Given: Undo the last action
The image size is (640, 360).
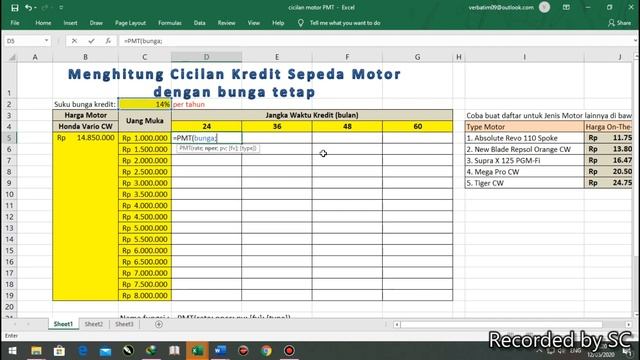Looking at the screenshot, I should [28, 8].
